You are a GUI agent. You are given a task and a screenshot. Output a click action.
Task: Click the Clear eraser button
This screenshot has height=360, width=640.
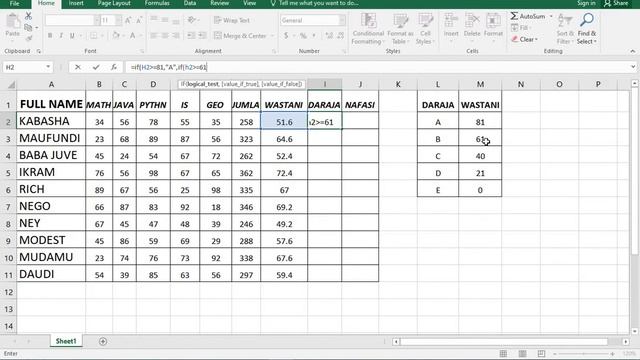coord(524,40)
